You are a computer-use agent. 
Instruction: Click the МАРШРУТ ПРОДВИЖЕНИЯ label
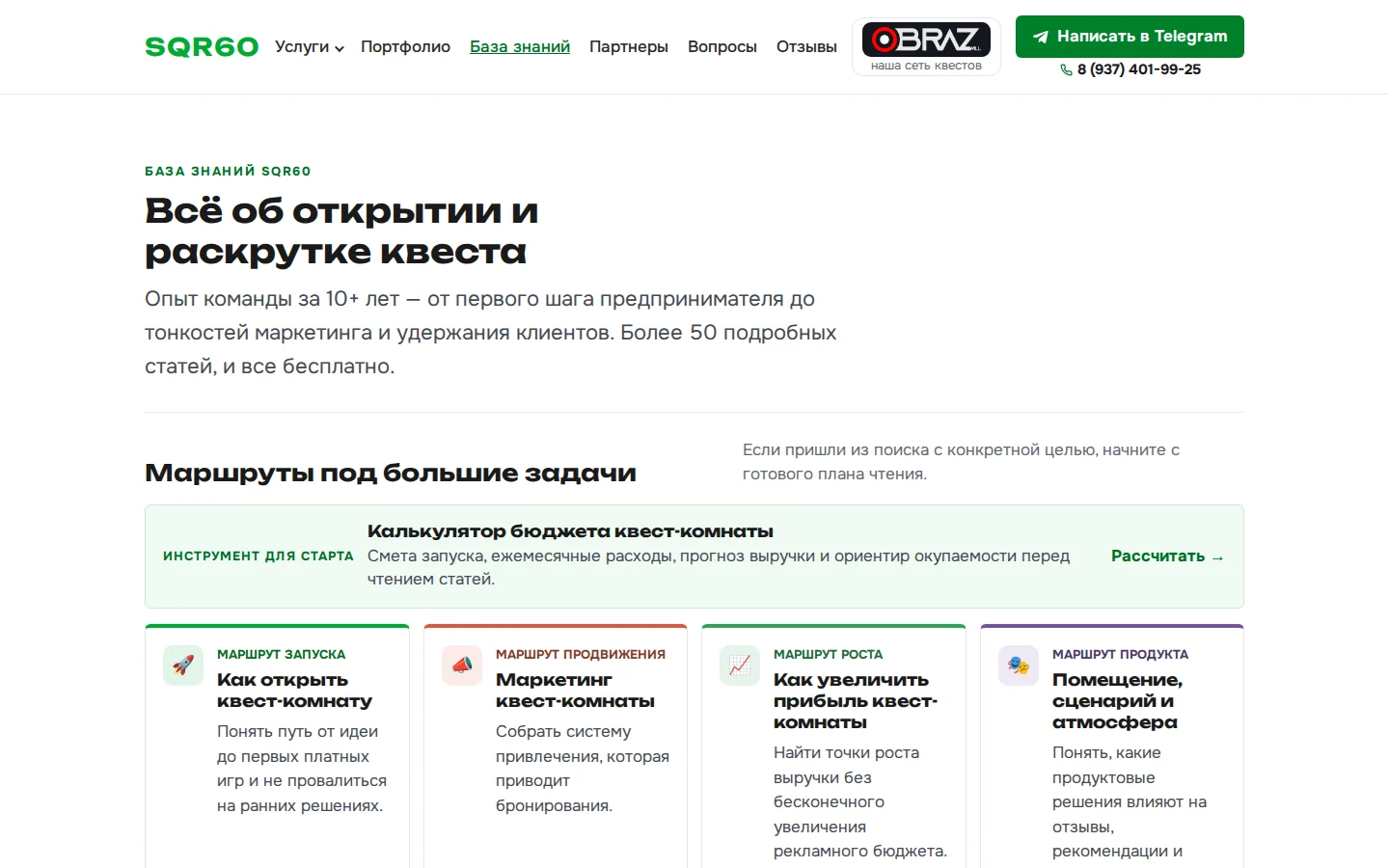click(x=581, y=654)
